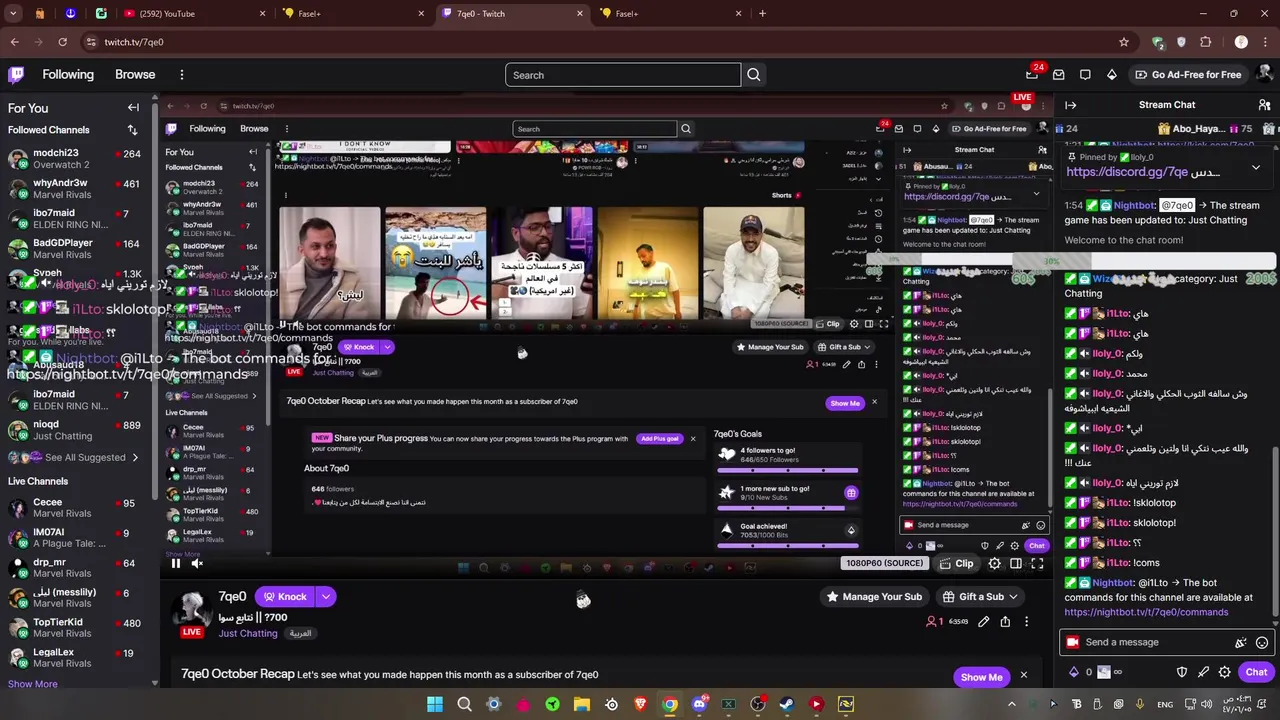Click the Twitch logo home icon
This screenshot has height=720, width=1280.
coord(16,75)
